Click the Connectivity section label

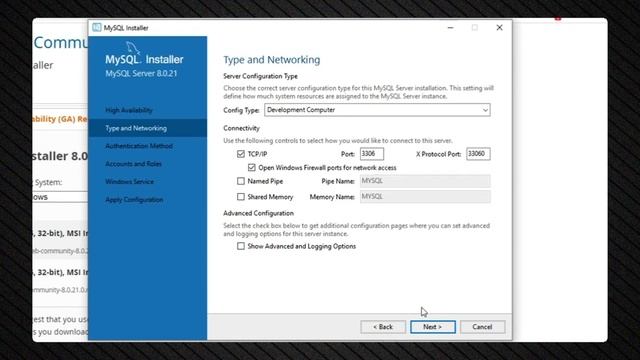(241, 128)
